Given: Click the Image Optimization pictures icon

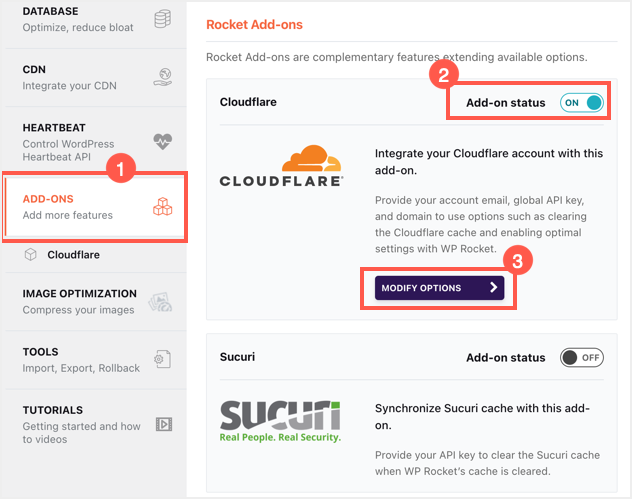Looking at the screenshot, I should pos(162,302).
